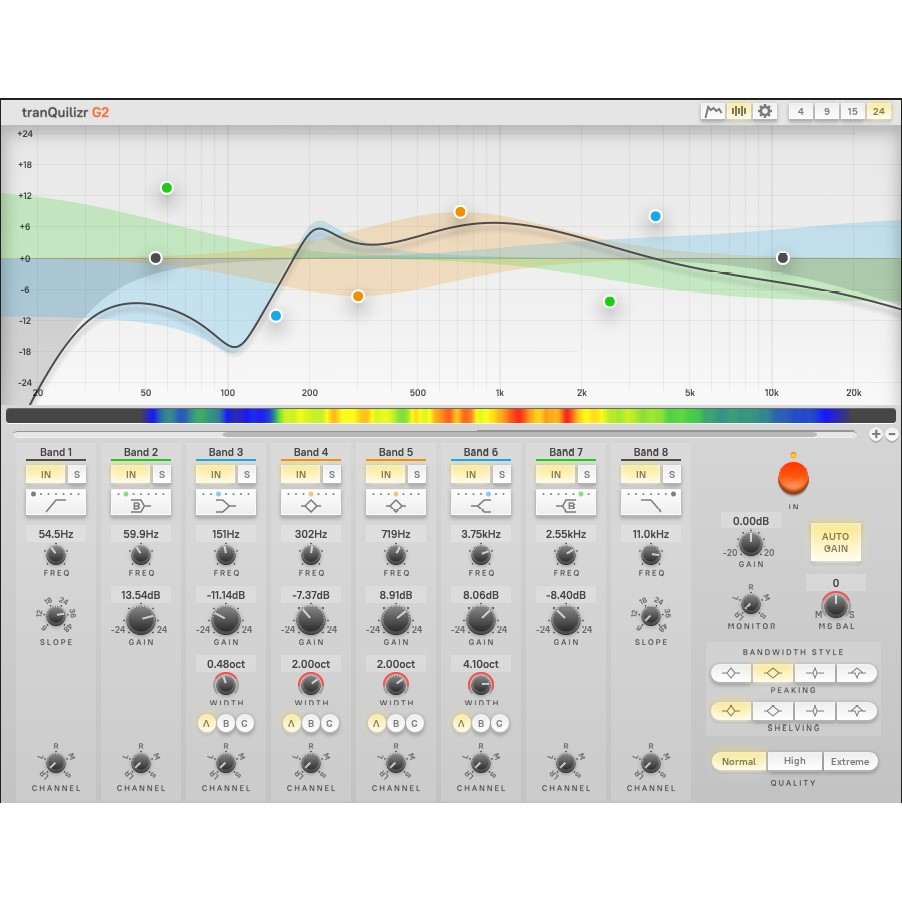The image size is (902, 902).
Task: Switch to the 9-band view
Action: point(826,111)
